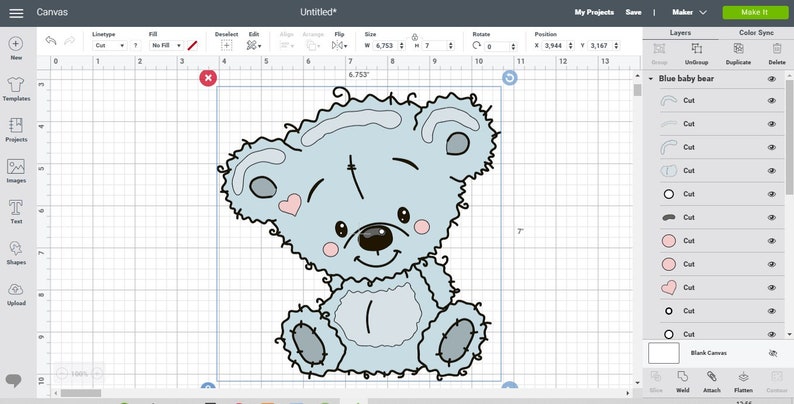Click the Delete layer icon

coord(777,49)
